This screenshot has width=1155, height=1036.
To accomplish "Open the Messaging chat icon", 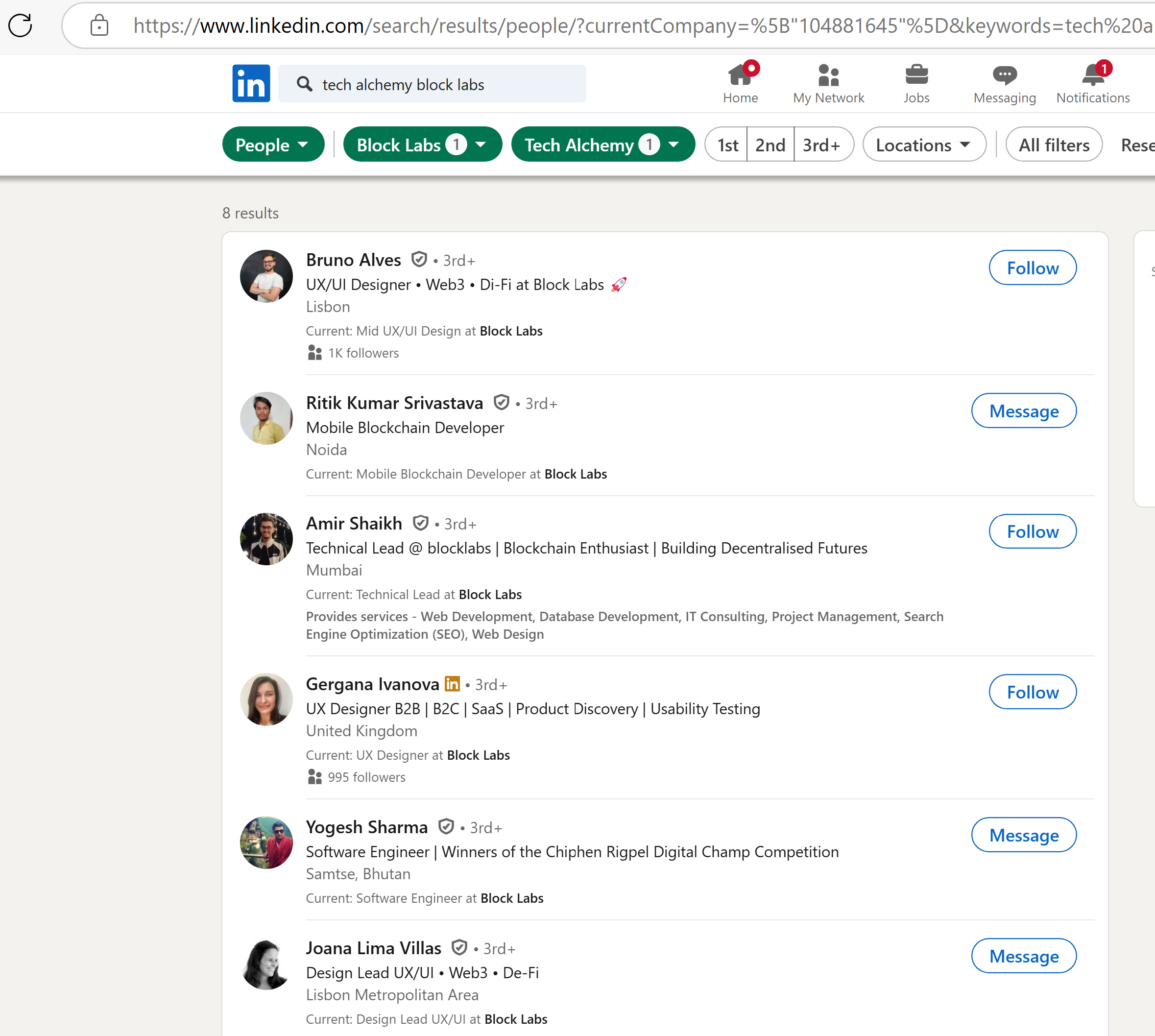I will click(1005, 74).
